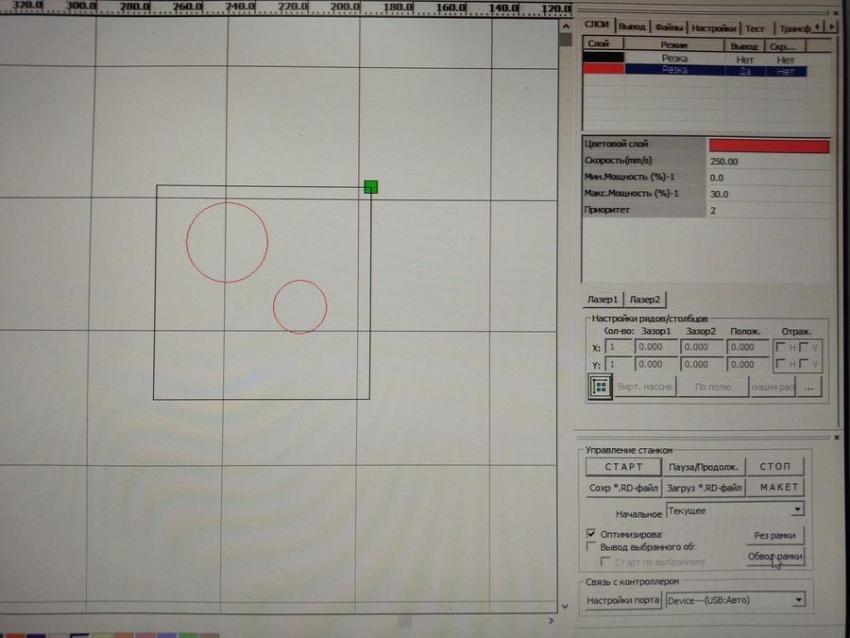Screen dimensions: 850x638
Task: Enable Вывод выбранного об checkbox
Action: click(x=591, y=547)
